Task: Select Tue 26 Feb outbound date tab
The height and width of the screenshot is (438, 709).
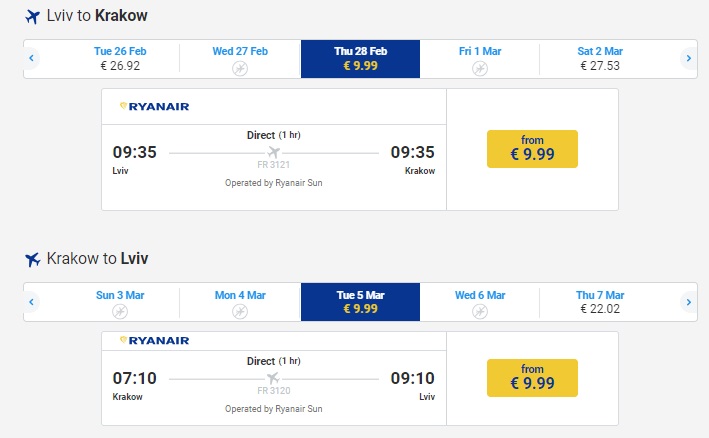Action: (x=120, y=59)
